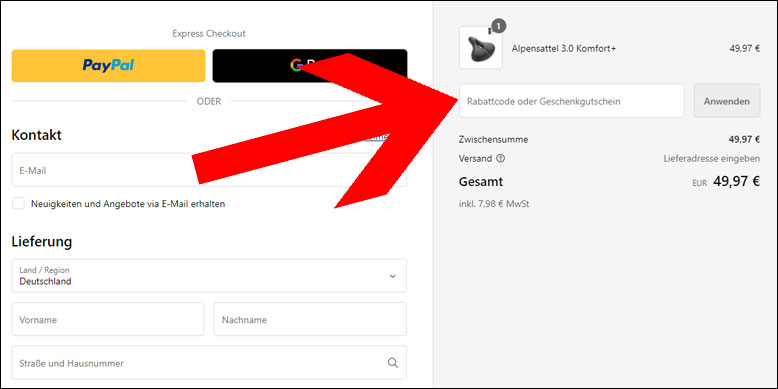This screenshot has height=389, width=778.
Task: Click the quantity badge on the saddle
Action: [x=499, y=26]
